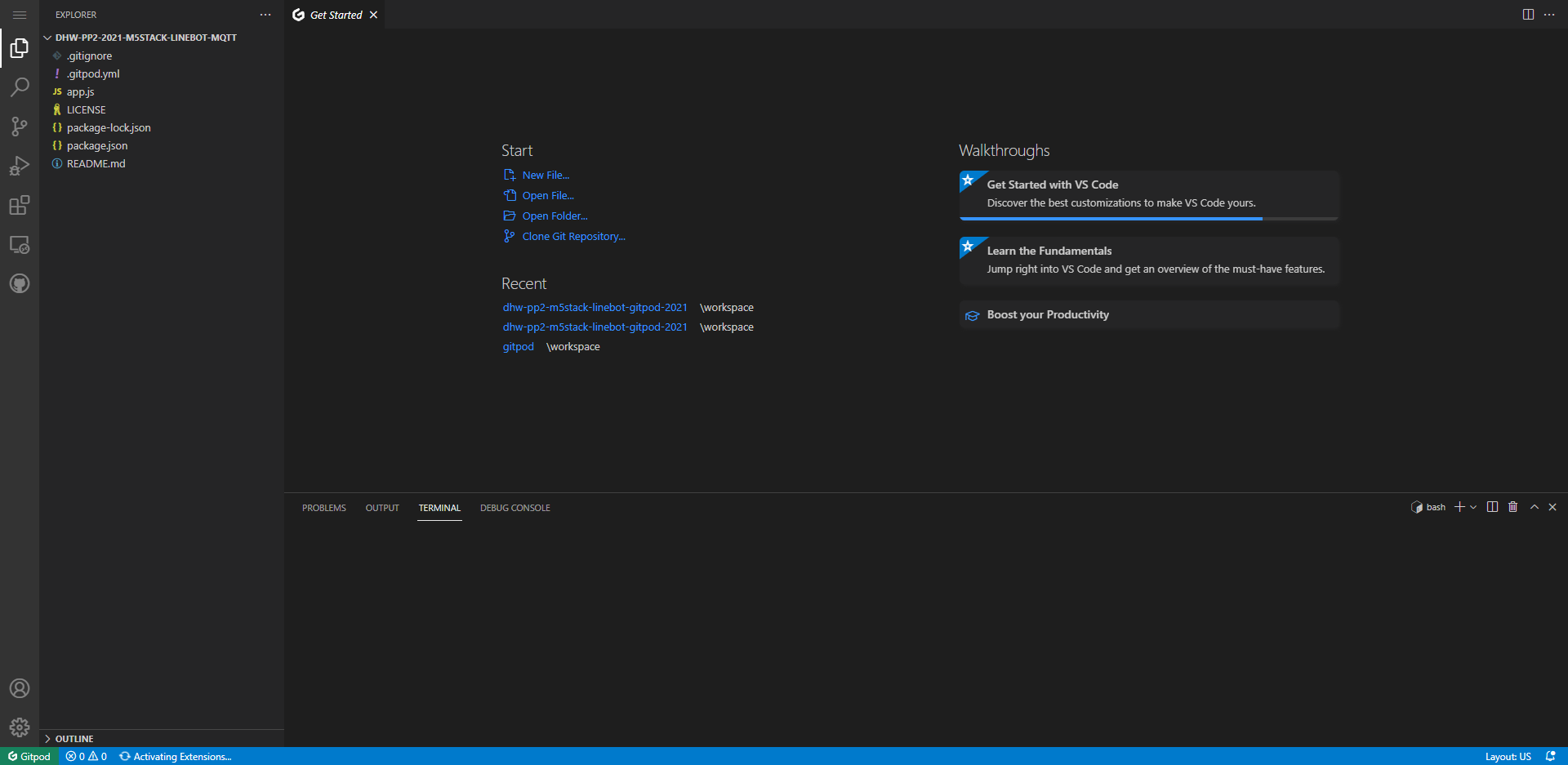Open Learn the Fundamentals walkthrough
The height and width of the screenshot is (765, 1568).
pyautogui.click(x=1149, y=260)
